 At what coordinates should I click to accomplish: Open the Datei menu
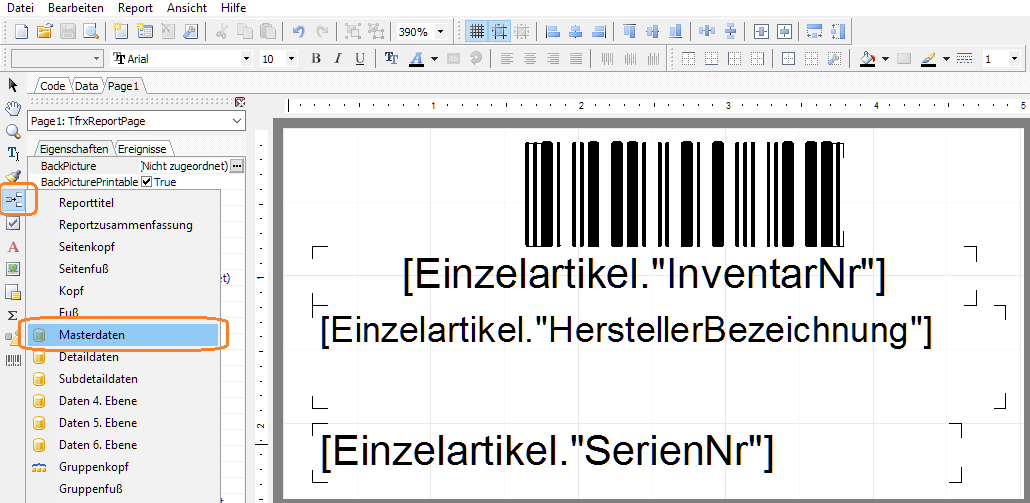(x=20, y=8)
